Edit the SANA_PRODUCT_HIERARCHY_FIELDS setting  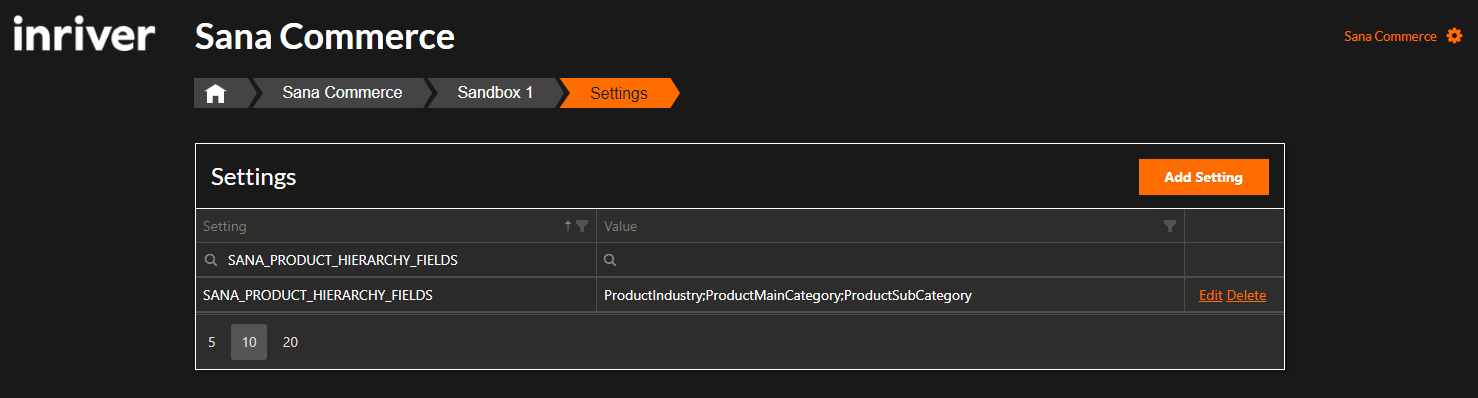pos(1210,295)
